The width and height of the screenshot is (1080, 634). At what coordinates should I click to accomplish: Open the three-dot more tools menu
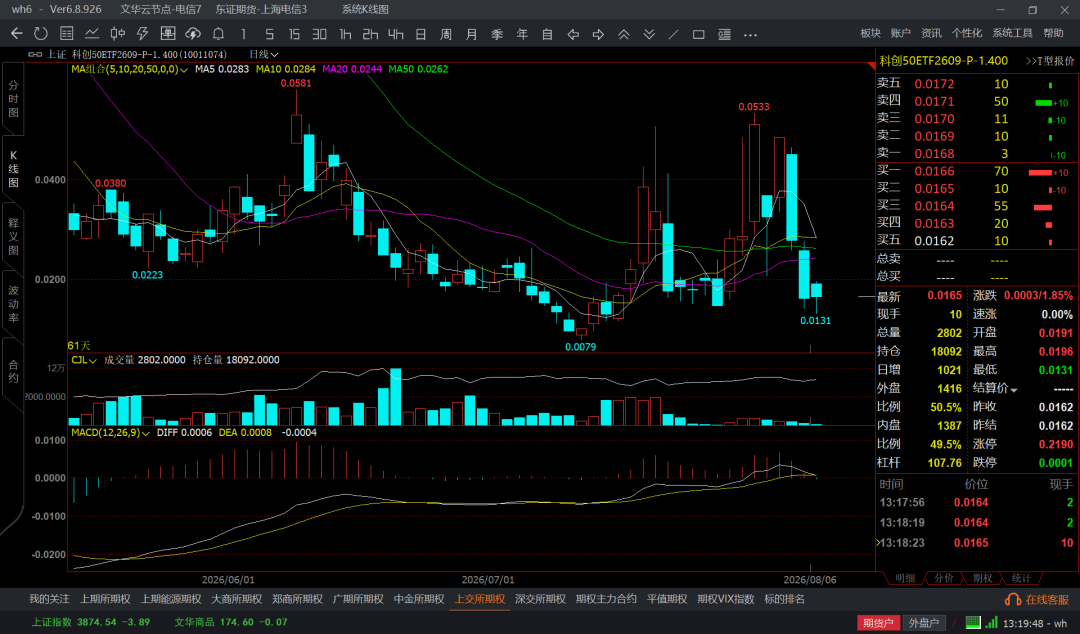pyautogui.click(x=750, y=34)
